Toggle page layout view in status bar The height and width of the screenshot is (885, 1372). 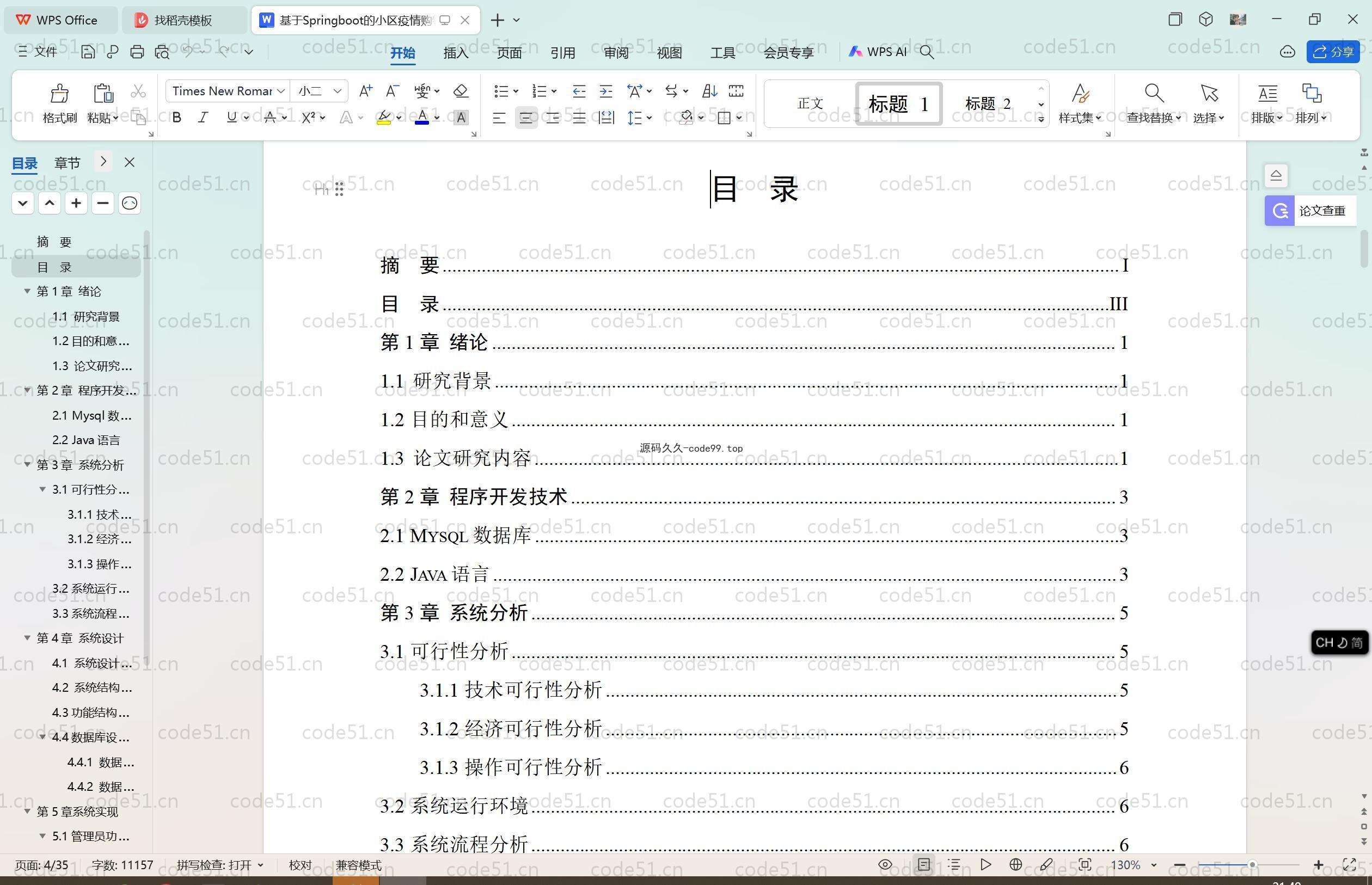[924, 864]
